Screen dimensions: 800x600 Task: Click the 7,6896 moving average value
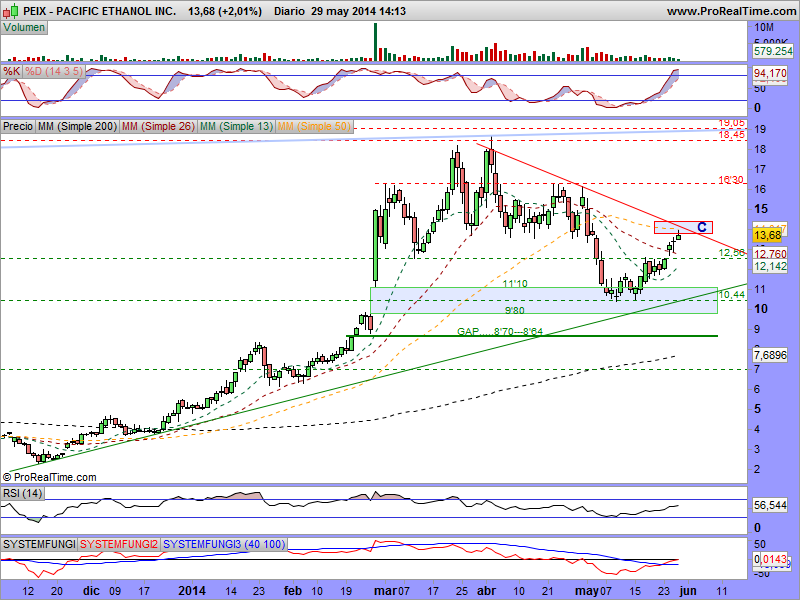pos(770,355)
